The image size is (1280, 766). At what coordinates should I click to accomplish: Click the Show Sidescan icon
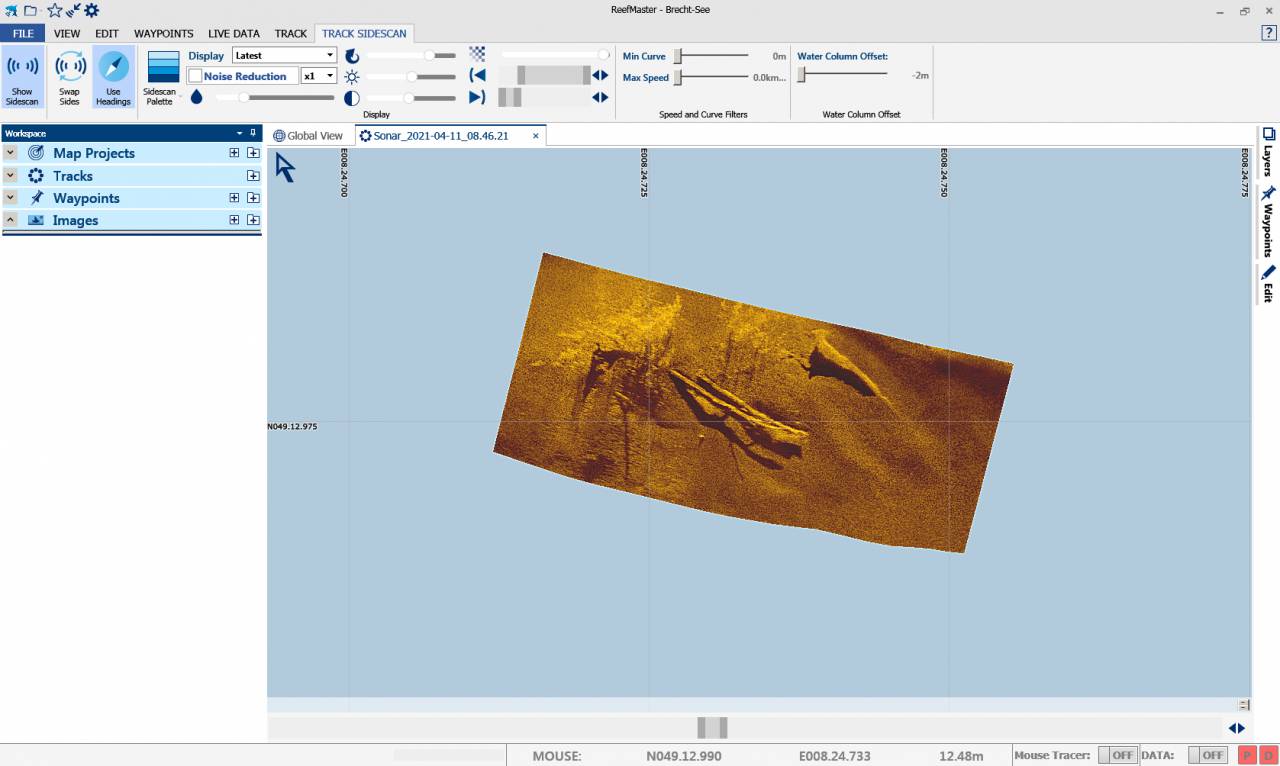pyautogui.click(x=22, y=68)
